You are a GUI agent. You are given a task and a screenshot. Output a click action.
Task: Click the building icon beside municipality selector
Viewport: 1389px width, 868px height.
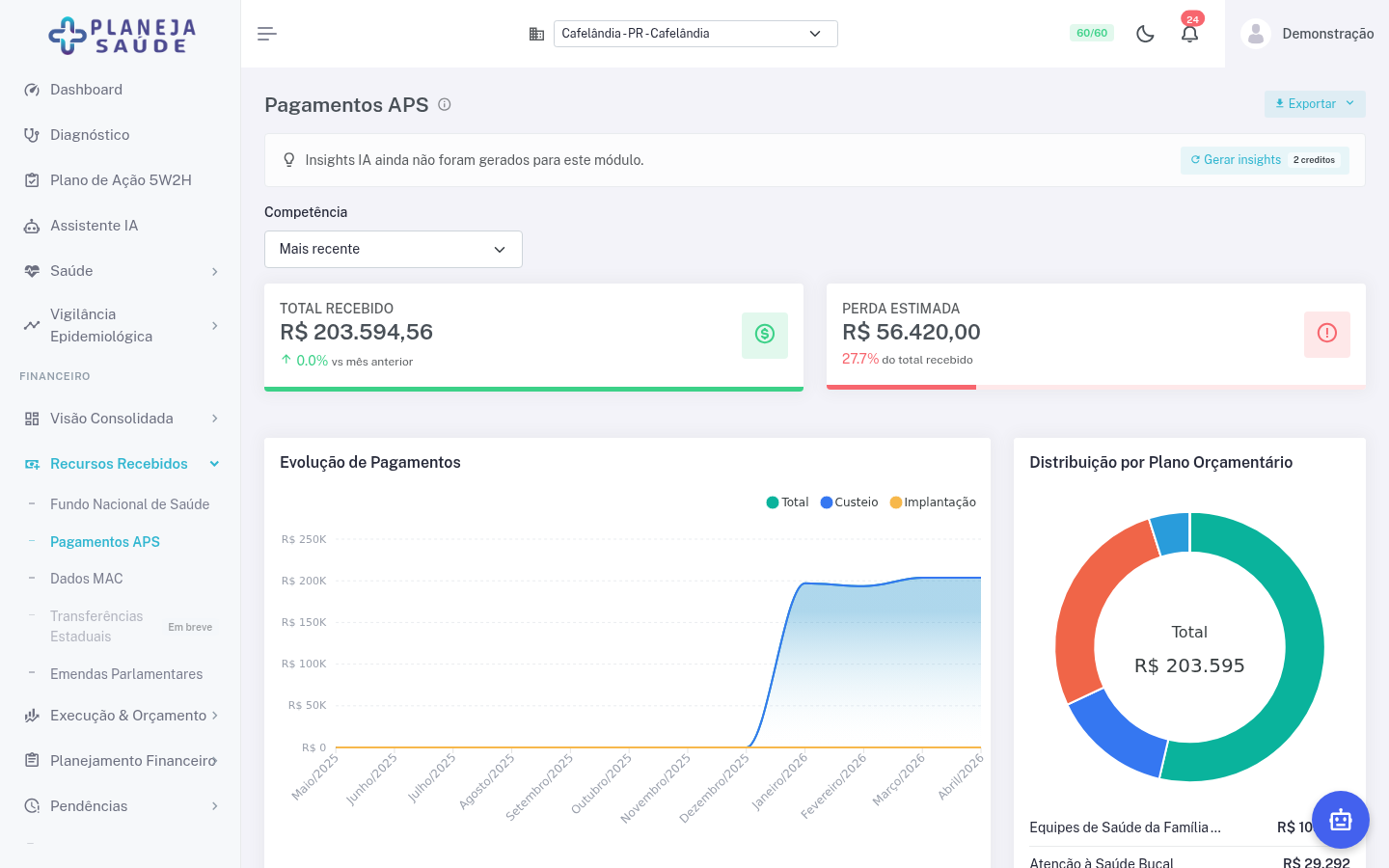pyautogui.click(x=537, y=34)
